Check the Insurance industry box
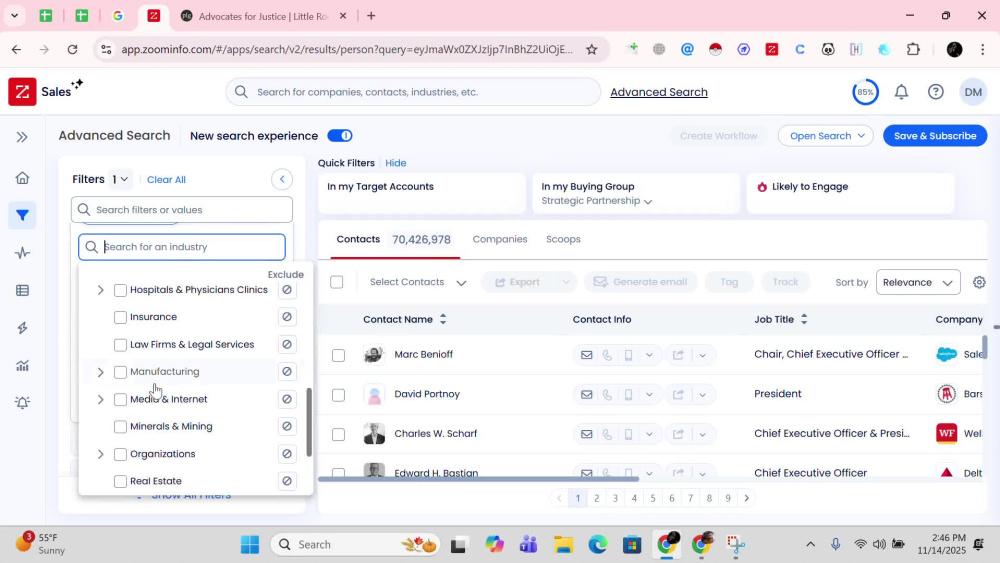Image resolution: width=1000 pixels, height=563 pixels. [x=120, y=317]
